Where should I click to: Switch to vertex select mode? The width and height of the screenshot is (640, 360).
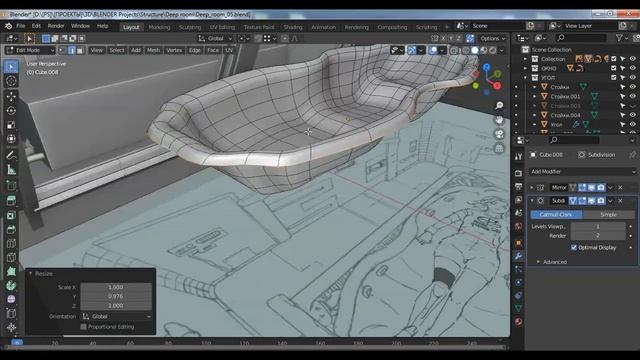[62, 50]
